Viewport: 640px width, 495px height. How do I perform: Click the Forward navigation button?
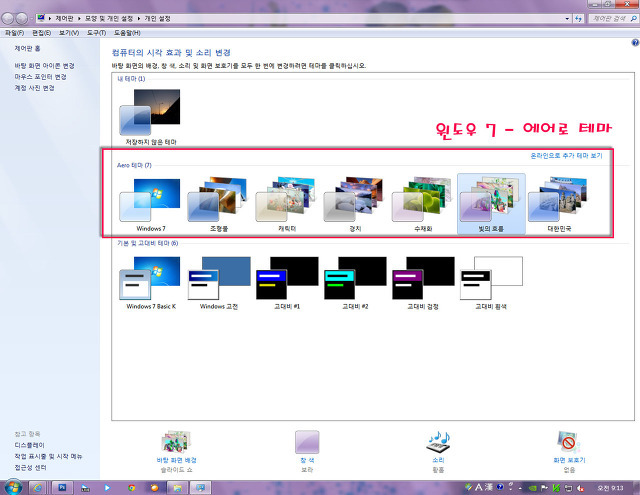[22, 18]
